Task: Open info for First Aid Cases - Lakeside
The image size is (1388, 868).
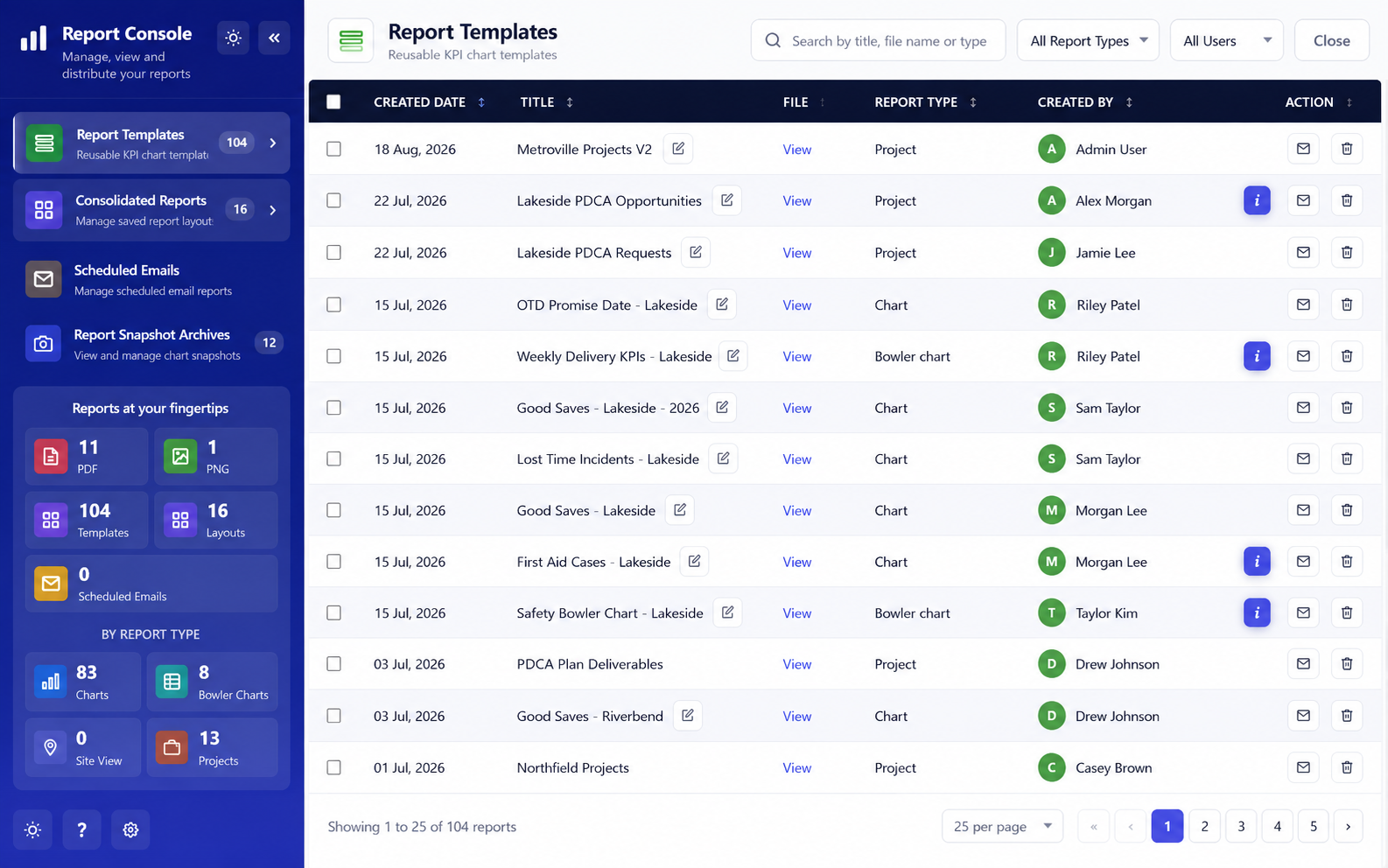Action: click(x=1257, y=562)
